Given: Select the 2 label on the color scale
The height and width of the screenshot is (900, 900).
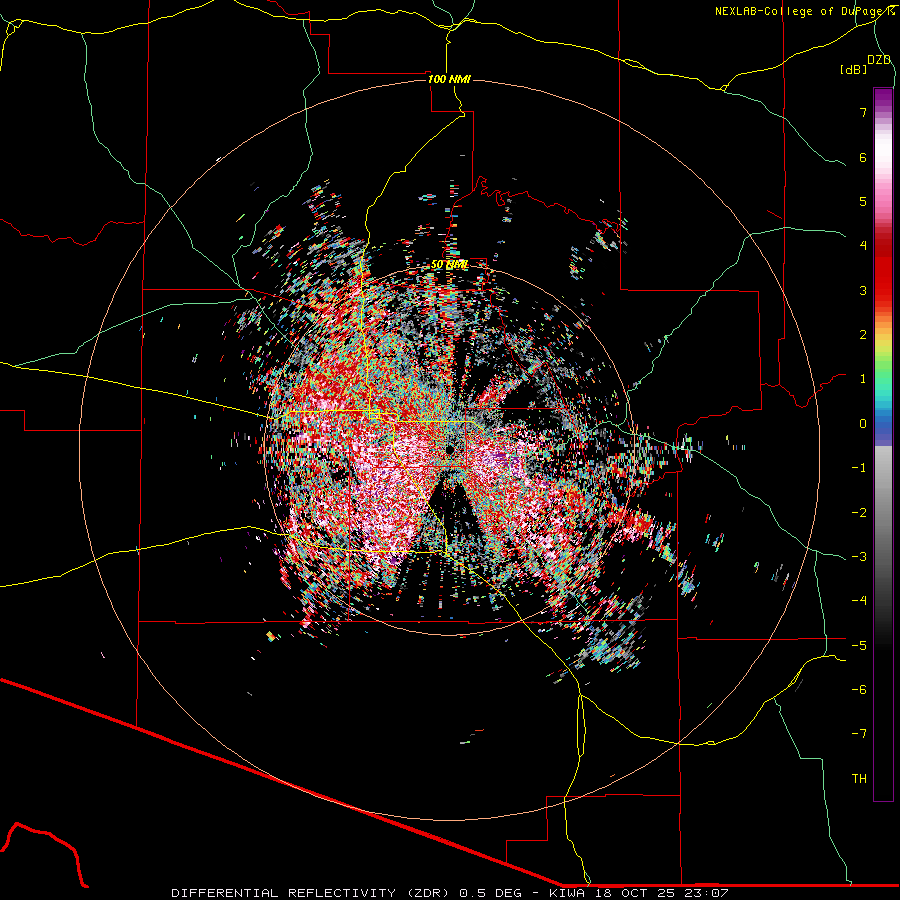Looking at the screenshot, I should pyautogui.click(x=863, y=335).
